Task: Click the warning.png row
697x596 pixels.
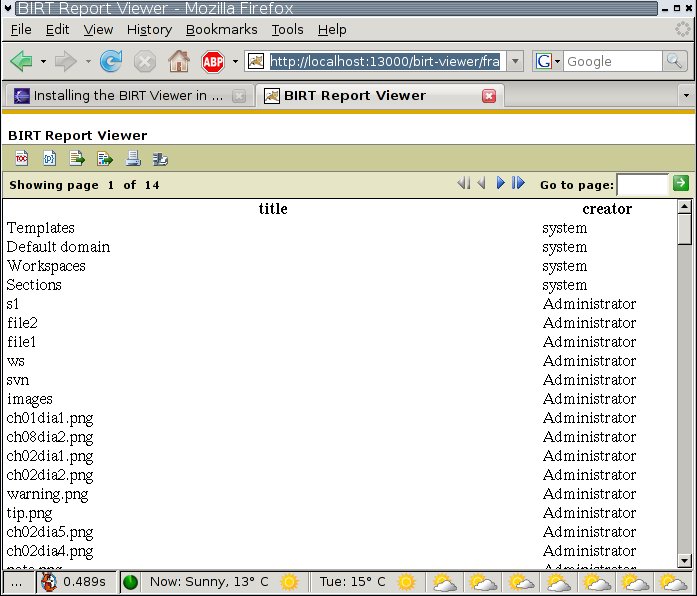Action: pyautogui.click(x=48, y=494)
